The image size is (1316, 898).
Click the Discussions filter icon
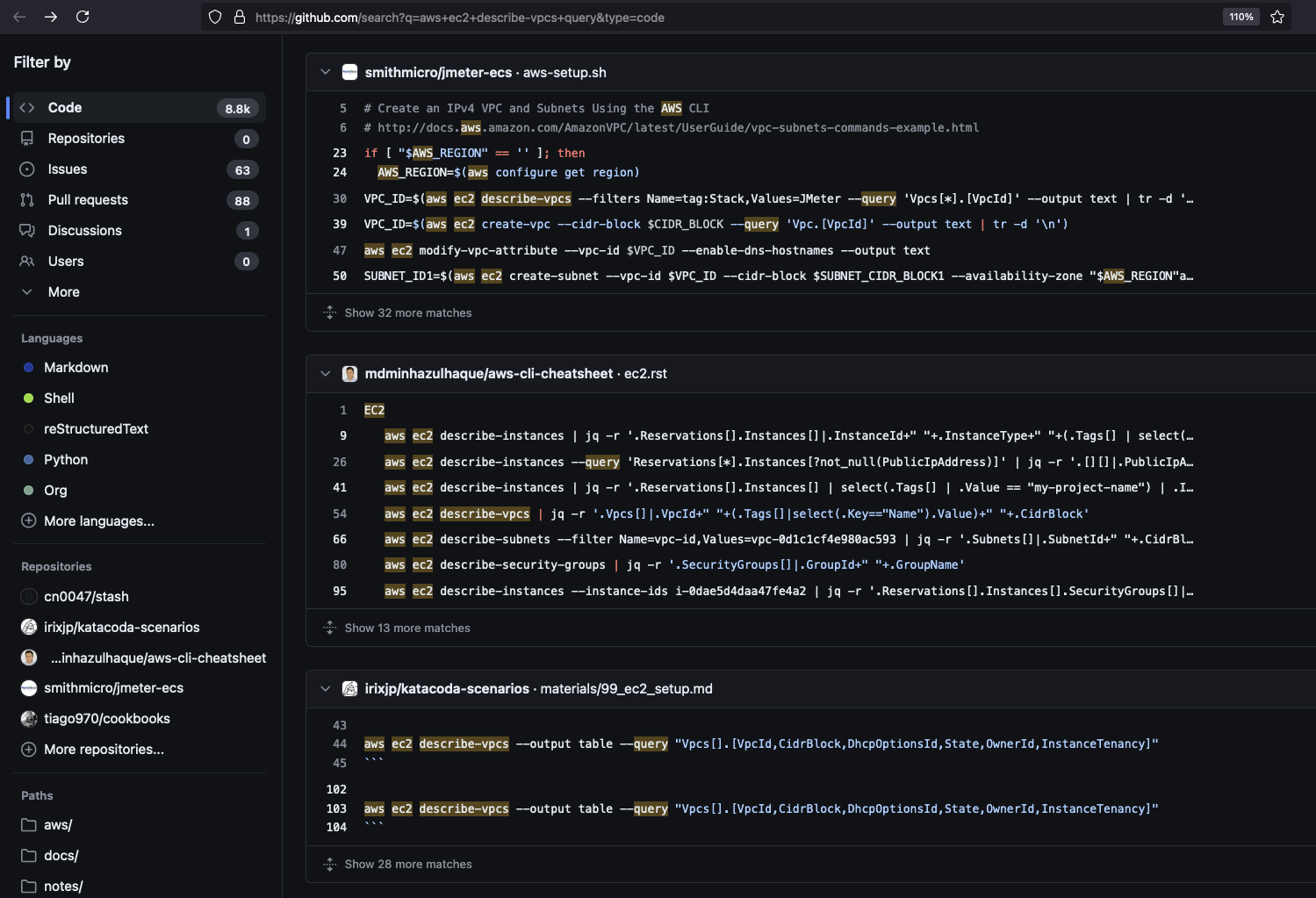pos(27,231)
